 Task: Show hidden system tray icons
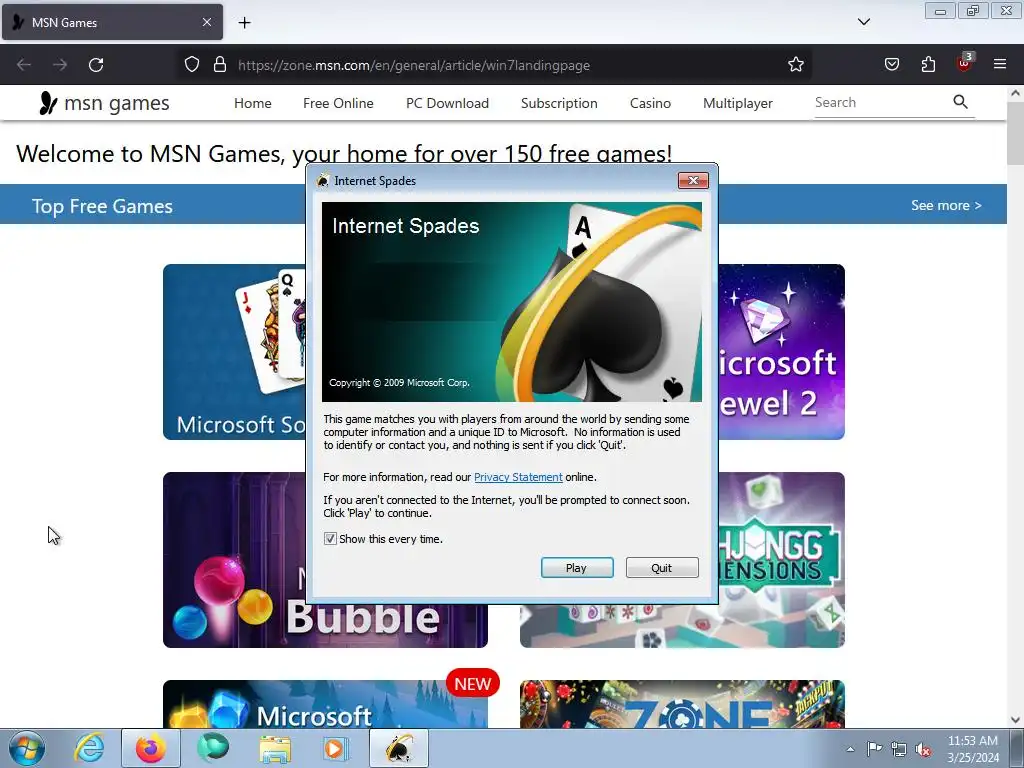click(x=850, y=749)
